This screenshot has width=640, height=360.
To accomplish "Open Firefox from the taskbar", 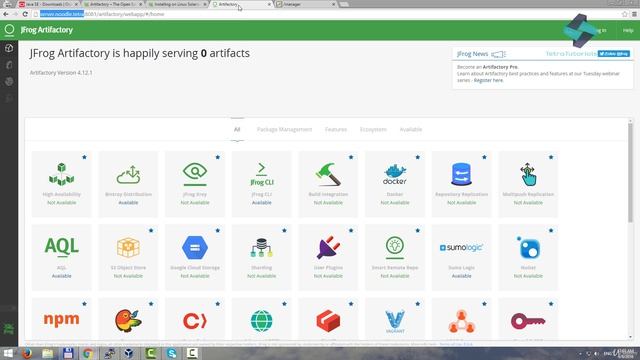I will (x=27, y=353).
